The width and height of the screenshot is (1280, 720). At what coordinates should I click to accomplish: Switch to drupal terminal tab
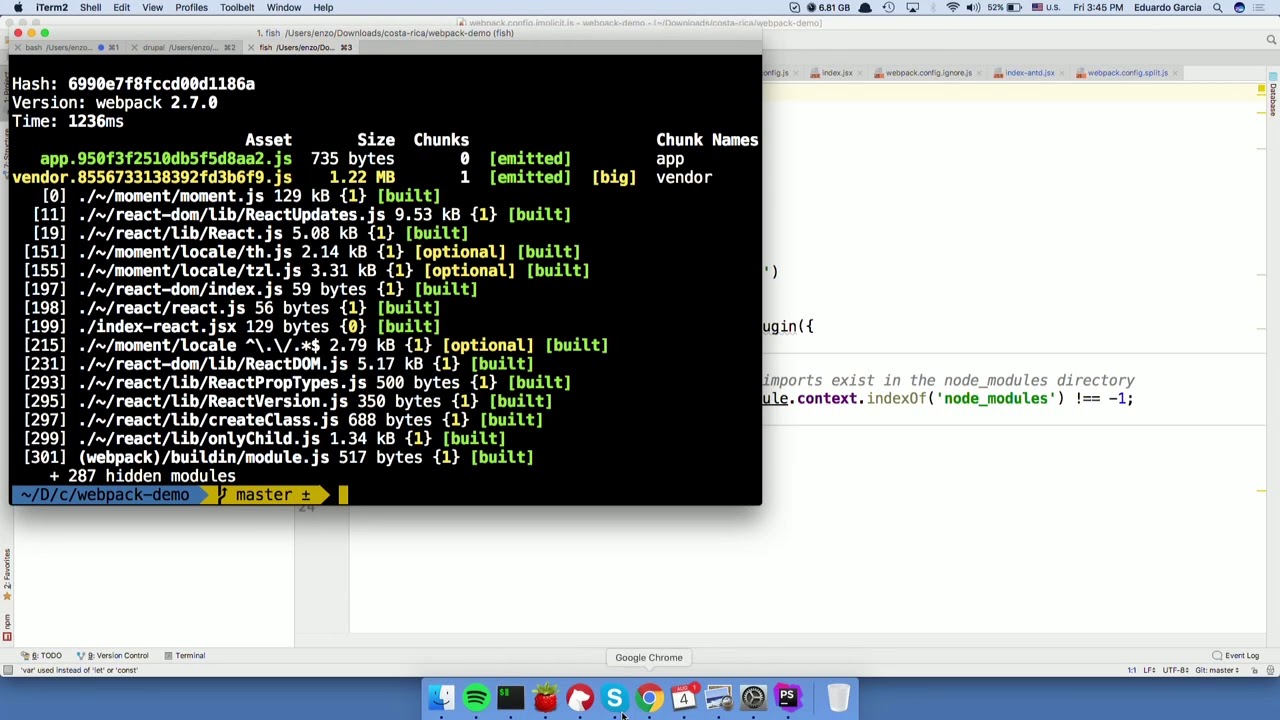pos(185,47)
